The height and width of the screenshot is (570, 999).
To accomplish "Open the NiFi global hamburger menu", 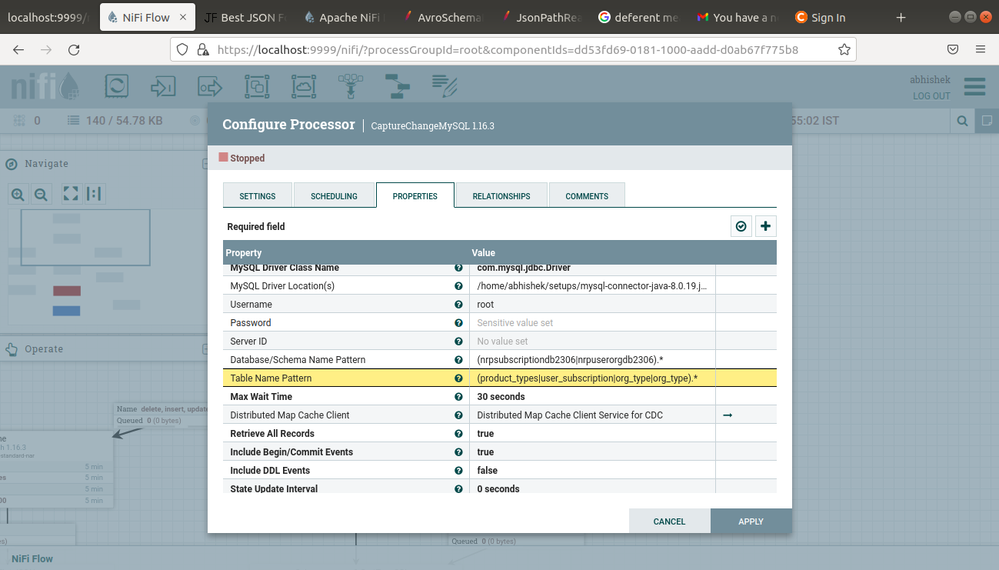I will pyautogui.click(x=974, y=87).
